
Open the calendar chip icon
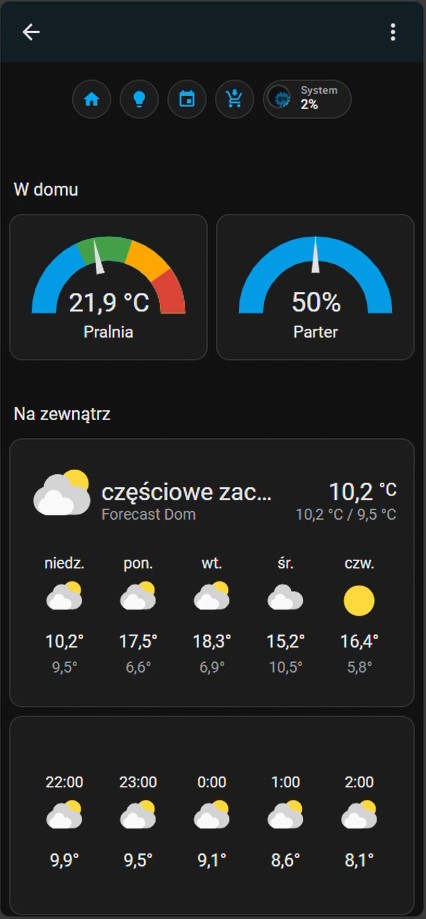point(187,99)
